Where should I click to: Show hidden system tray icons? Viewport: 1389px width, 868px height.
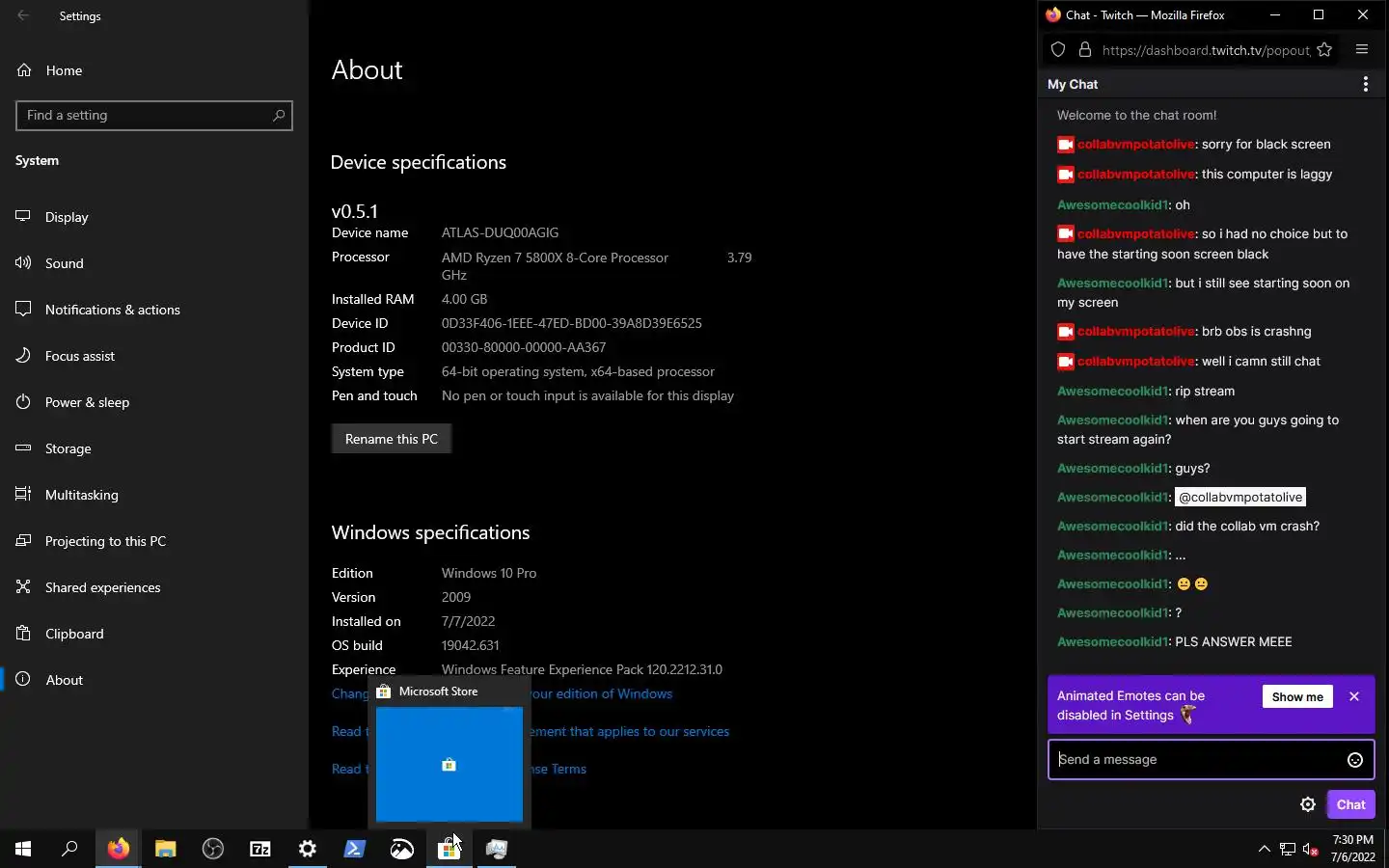click(x=1264, y=849)
